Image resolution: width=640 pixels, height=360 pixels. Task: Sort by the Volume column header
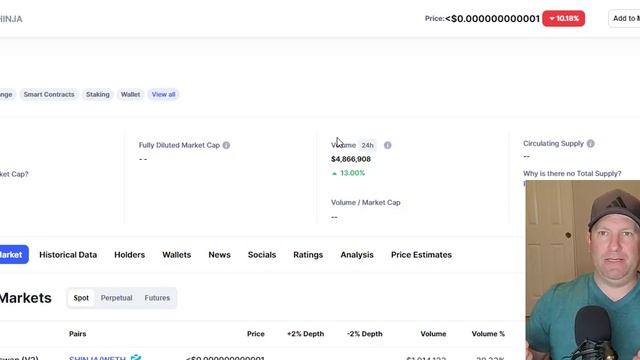433,334
